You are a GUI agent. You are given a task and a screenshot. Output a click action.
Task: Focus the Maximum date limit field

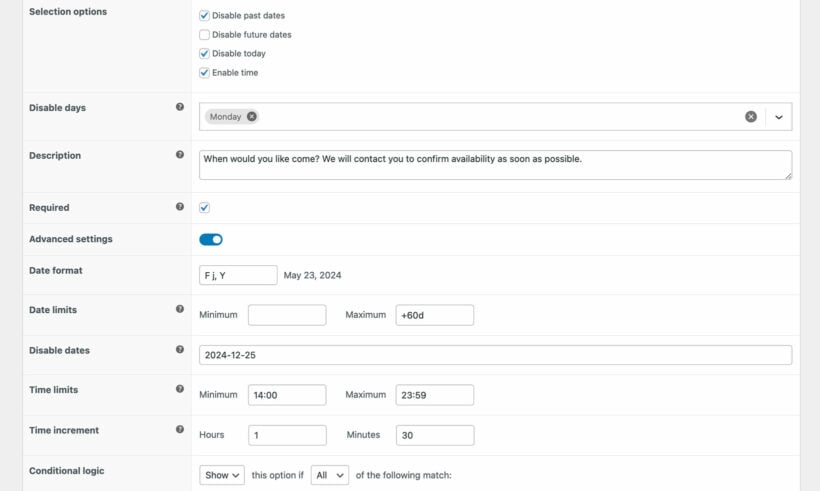point(435,315)
